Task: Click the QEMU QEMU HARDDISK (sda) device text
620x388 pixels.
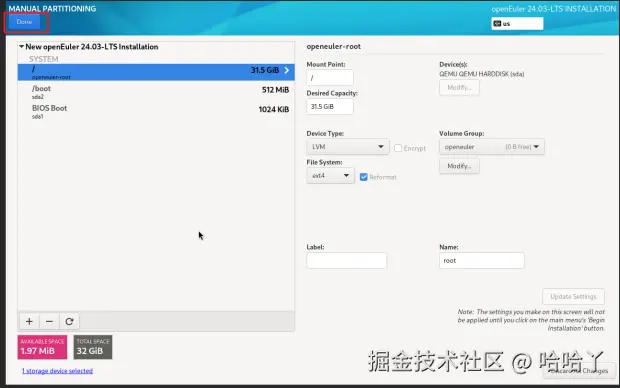Action: [482, 74]
